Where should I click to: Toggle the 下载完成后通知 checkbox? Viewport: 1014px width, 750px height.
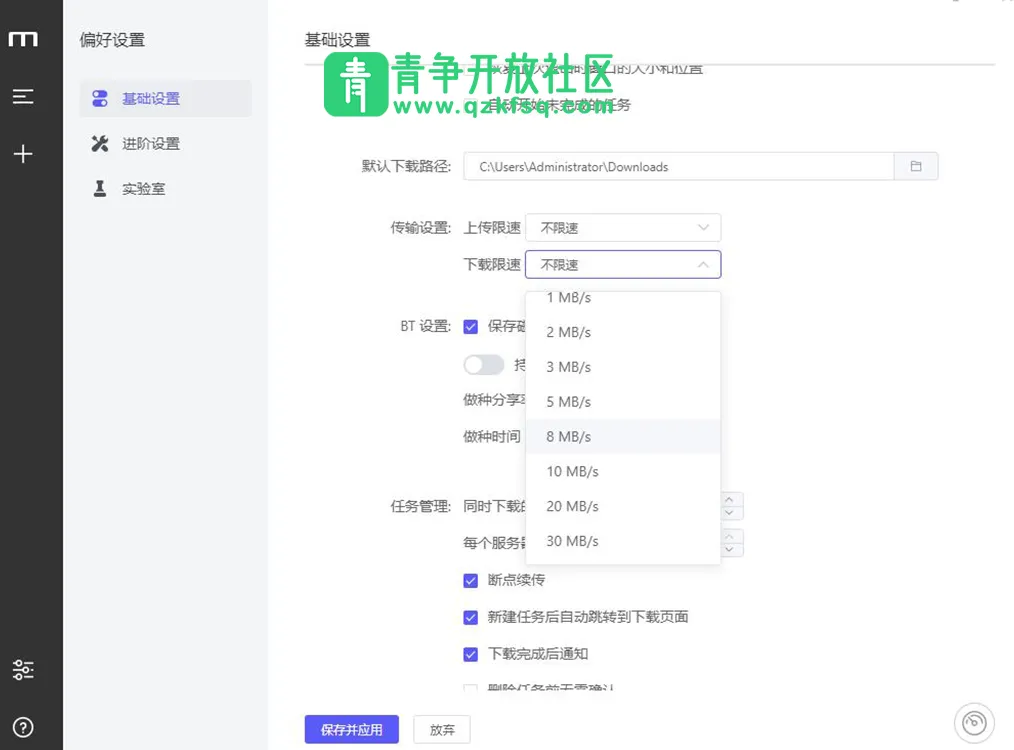point(470,655)
